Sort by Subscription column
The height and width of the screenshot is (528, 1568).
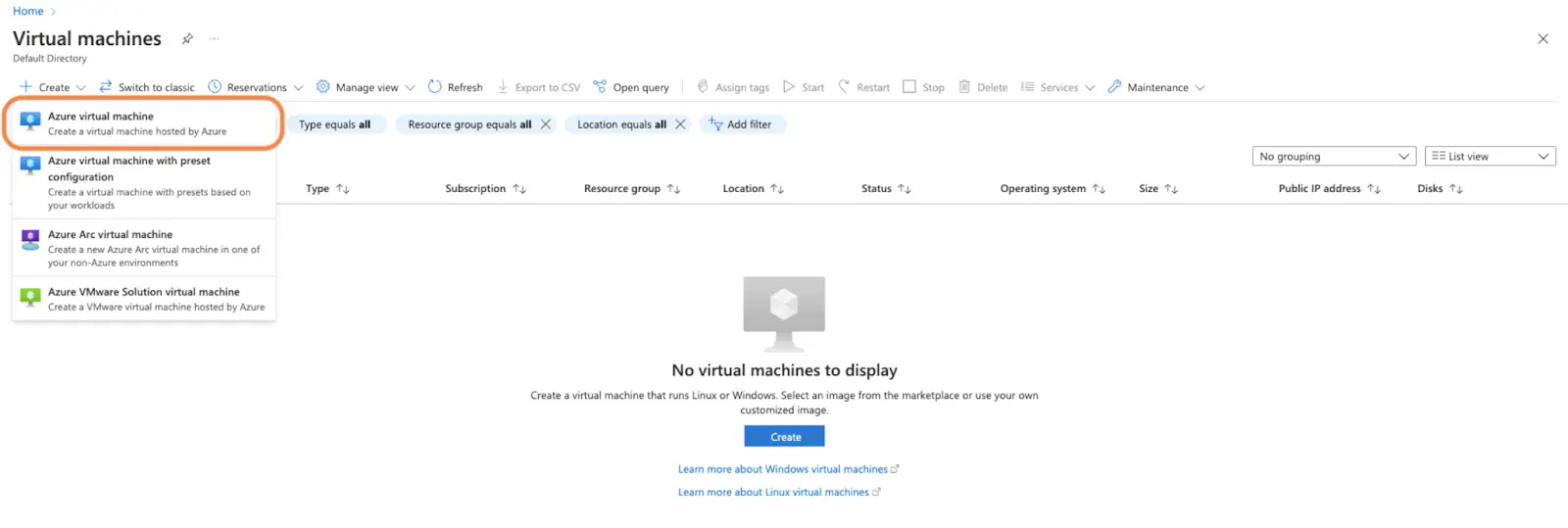485,188
